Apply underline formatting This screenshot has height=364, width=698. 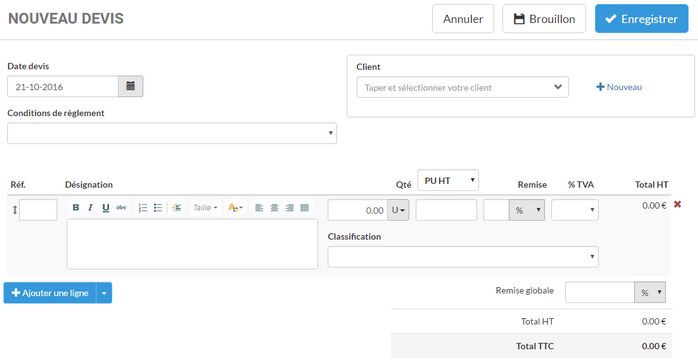(106, 208)
